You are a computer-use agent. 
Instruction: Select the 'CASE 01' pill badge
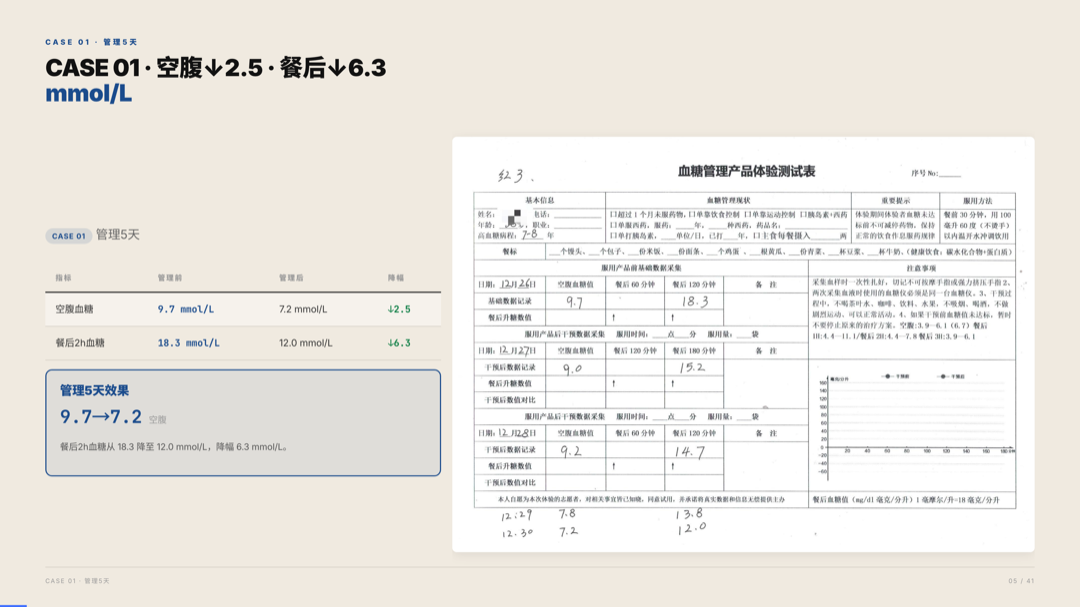click(68, 236)
